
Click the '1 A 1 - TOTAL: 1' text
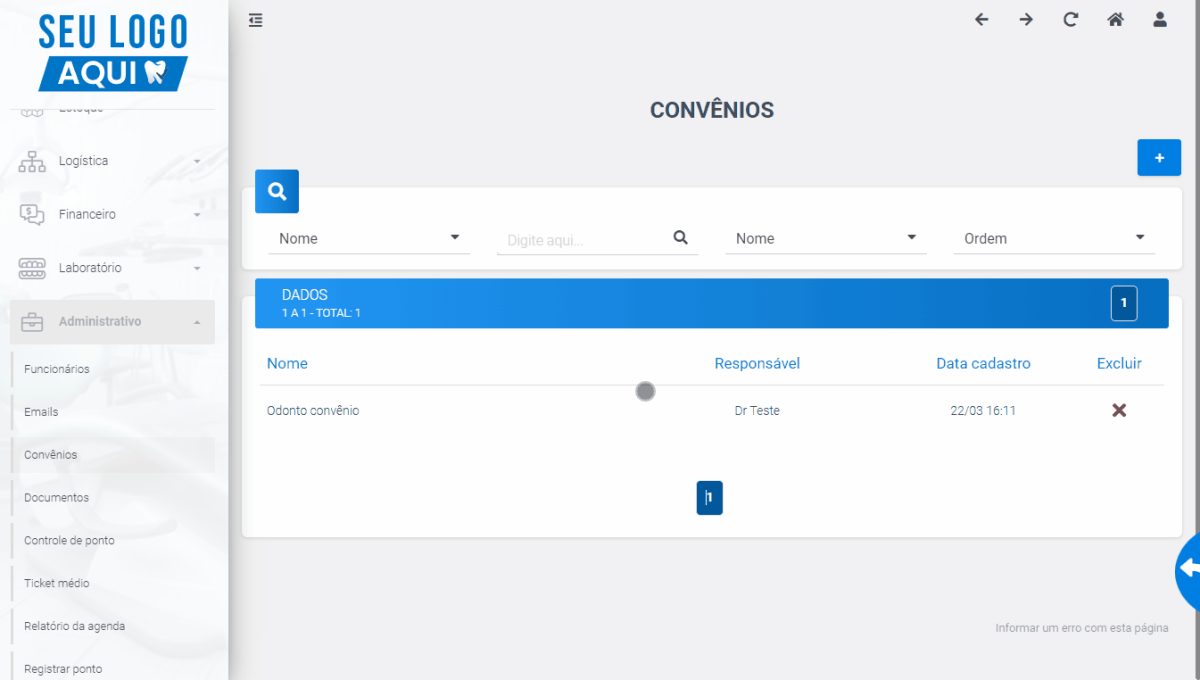coord(321,313)
